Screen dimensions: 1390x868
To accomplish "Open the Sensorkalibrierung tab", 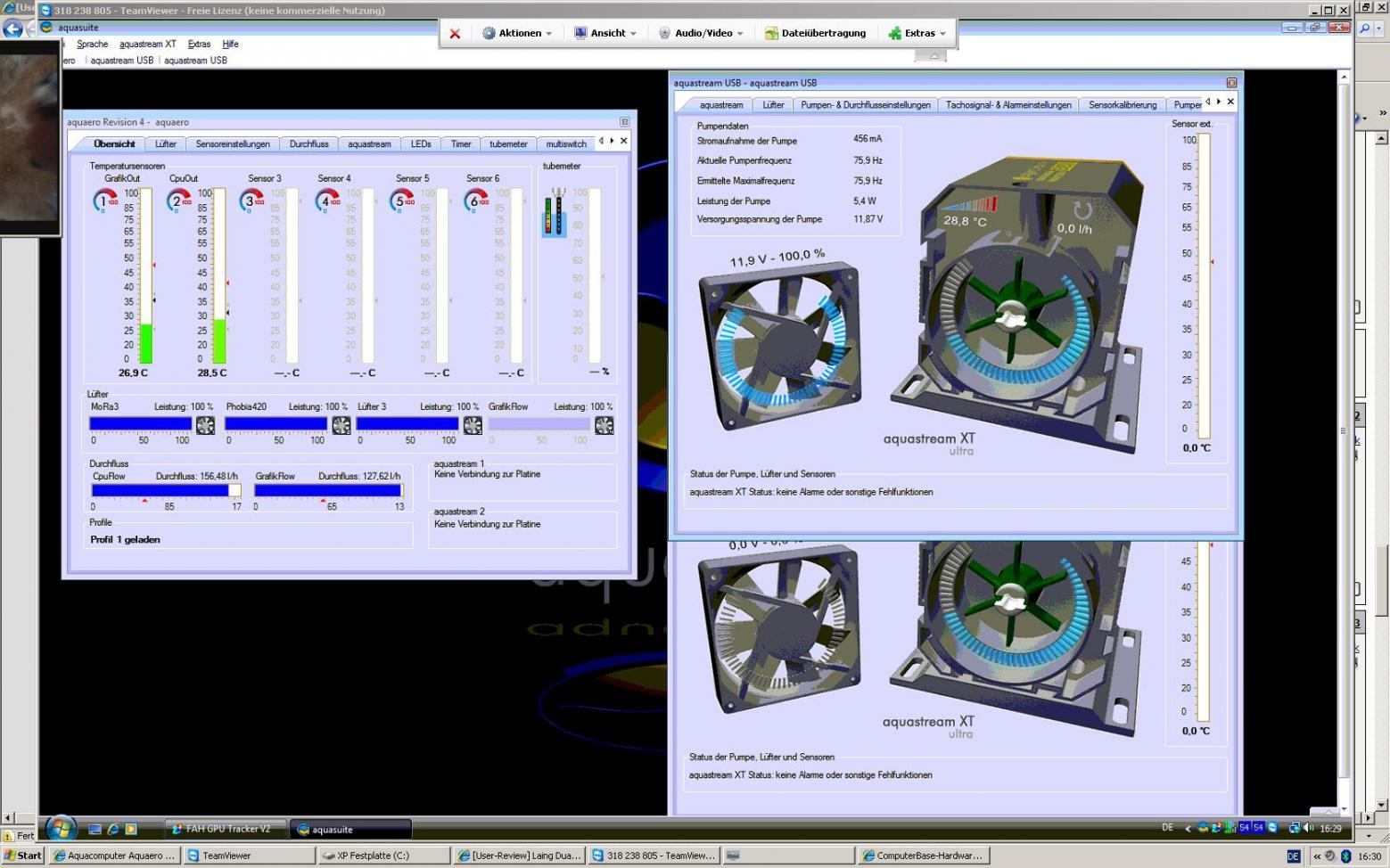I will (1123, 104).
